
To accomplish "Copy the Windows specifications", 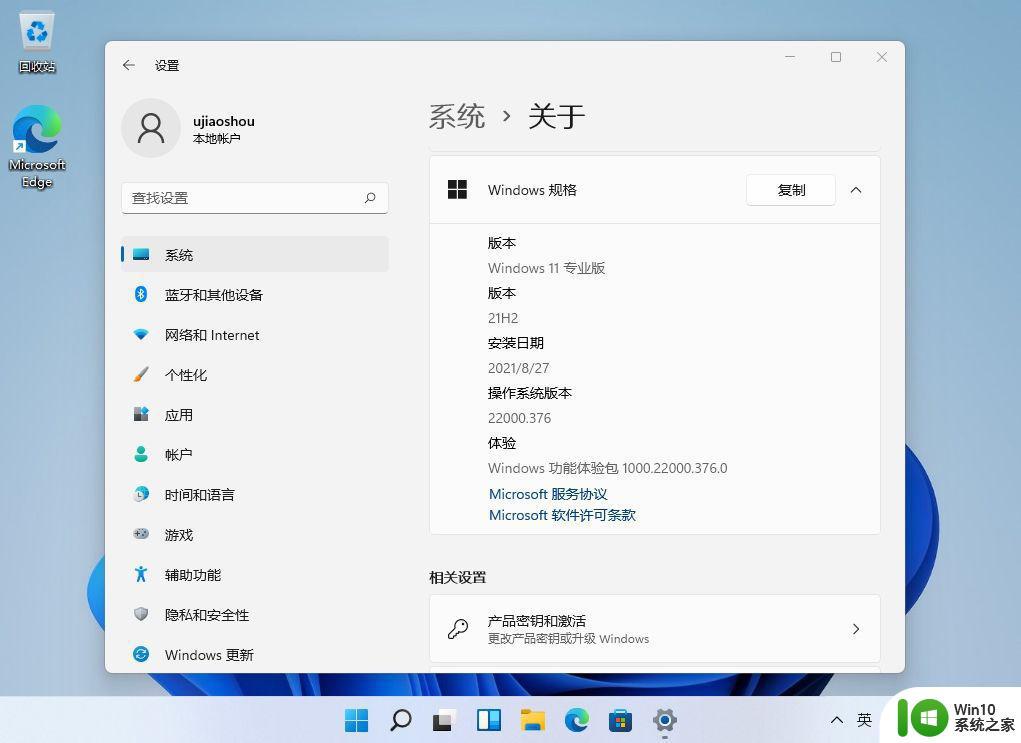I will 790,190.
